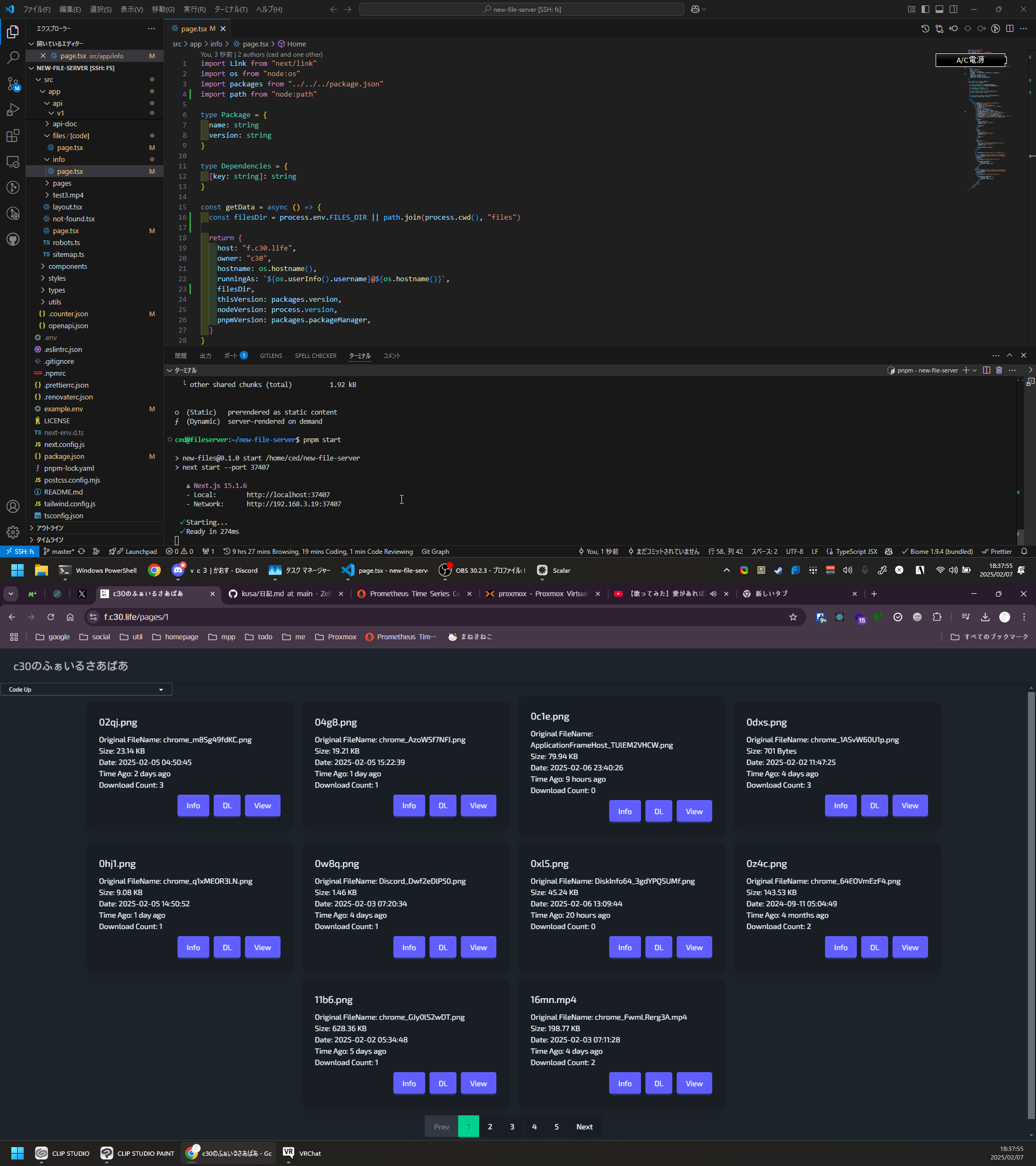Reload the f.c30.life page
The height and width of the screenshot is (1166, 1036).
click(51, 616)
